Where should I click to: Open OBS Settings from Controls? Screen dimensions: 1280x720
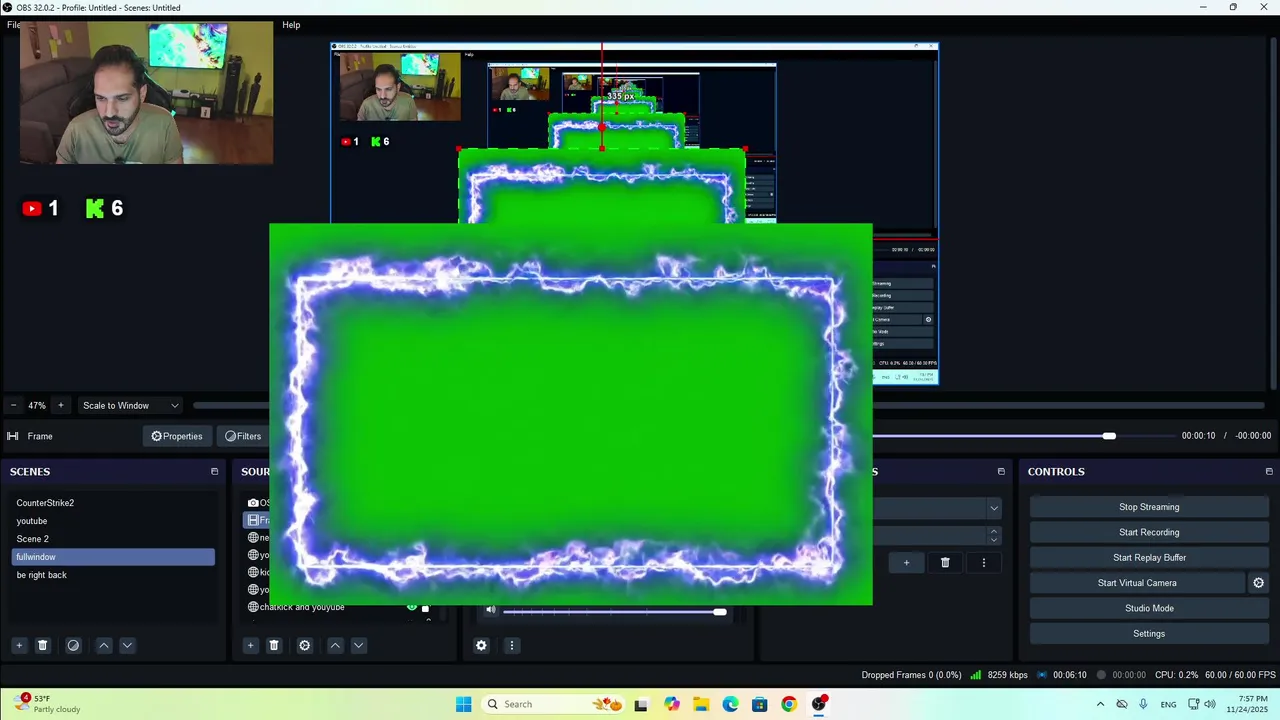(1149, 634)
